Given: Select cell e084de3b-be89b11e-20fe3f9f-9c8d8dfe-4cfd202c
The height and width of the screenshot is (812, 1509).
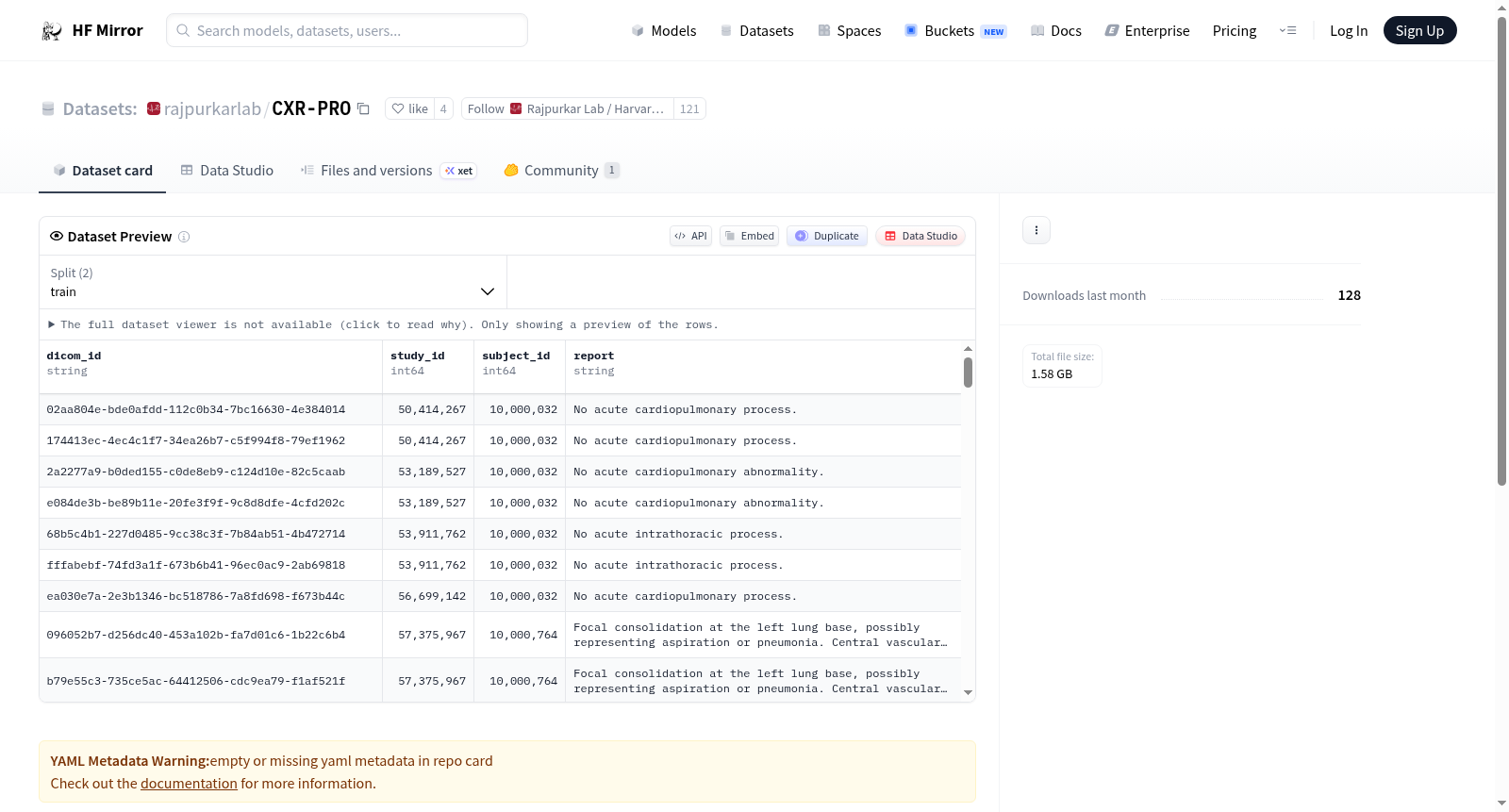Looking at the screenshot, I should (x=210, y=504).
